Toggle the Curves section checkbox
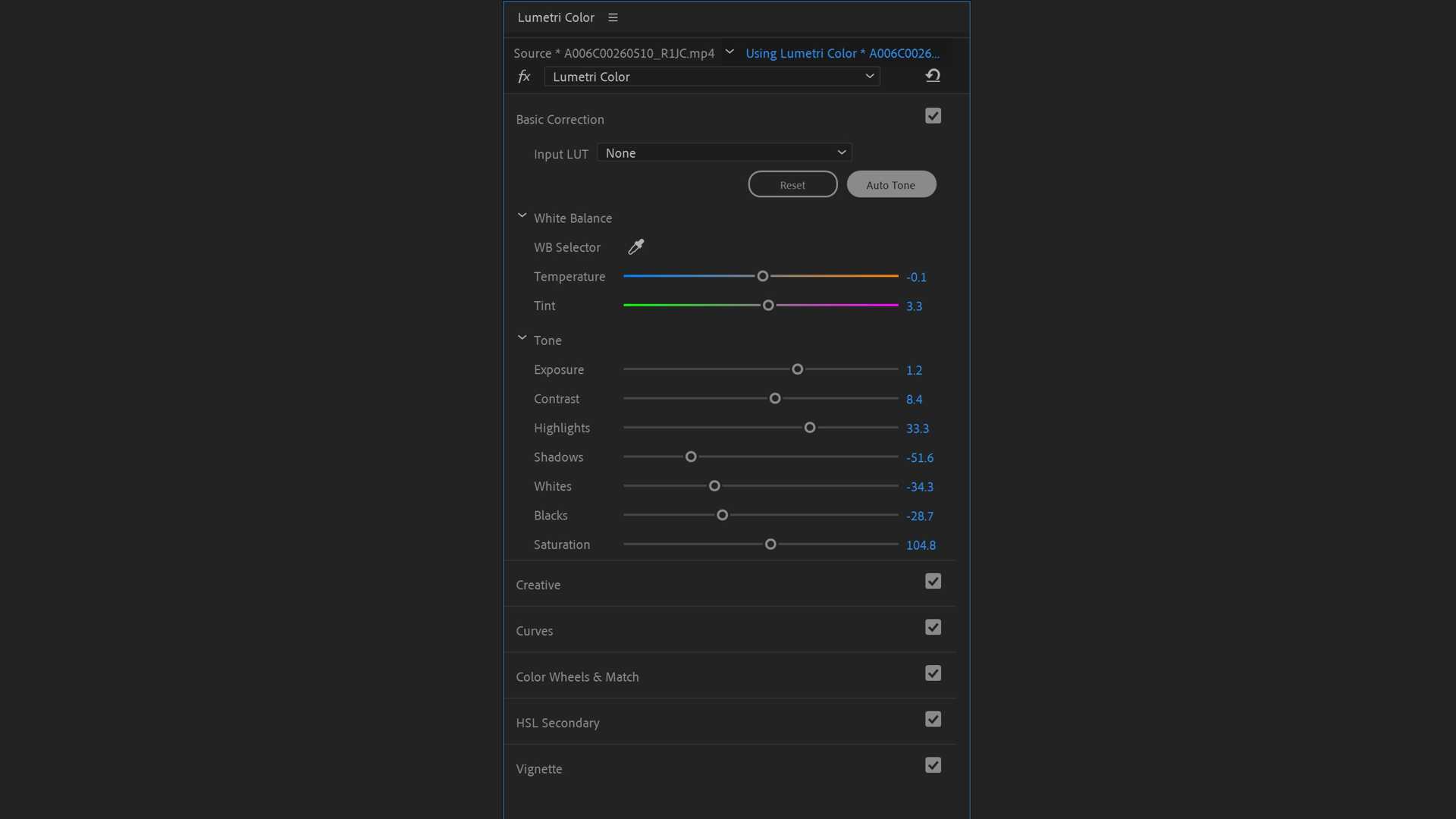Image resolution: width=1456 pixels, height=819 pixels. point(933,628)
